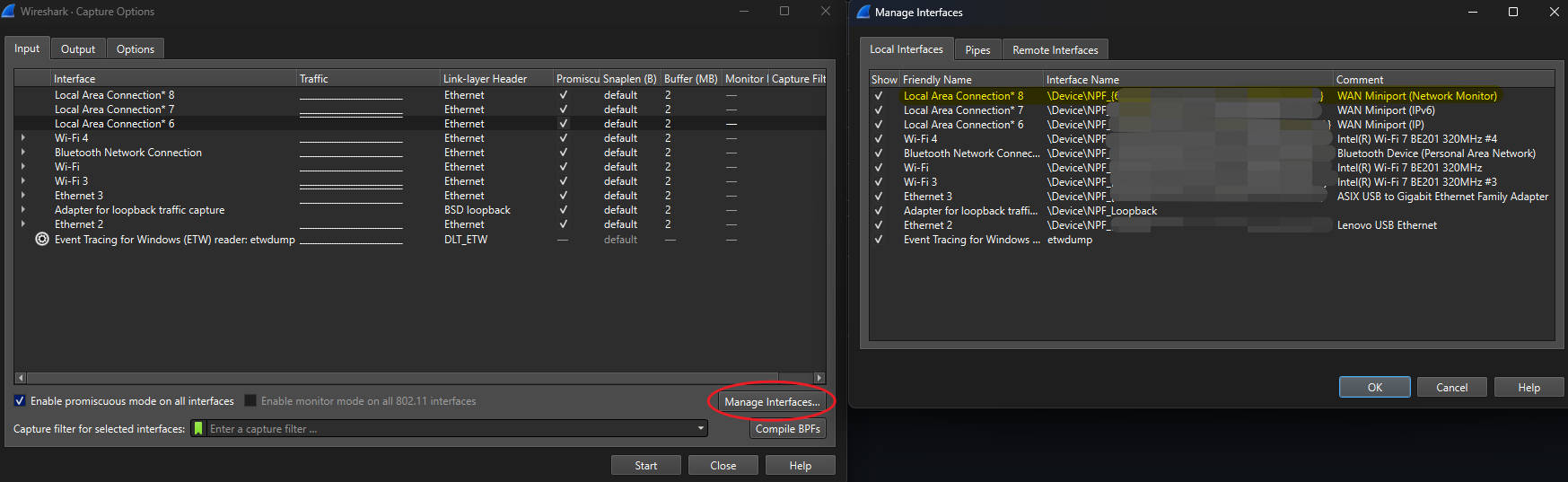Image resolution: width=1568 pixels, height=482 pixels.
Task: Select Local Area Connection* 7 in Capture Options
Action: coord(114,110)
